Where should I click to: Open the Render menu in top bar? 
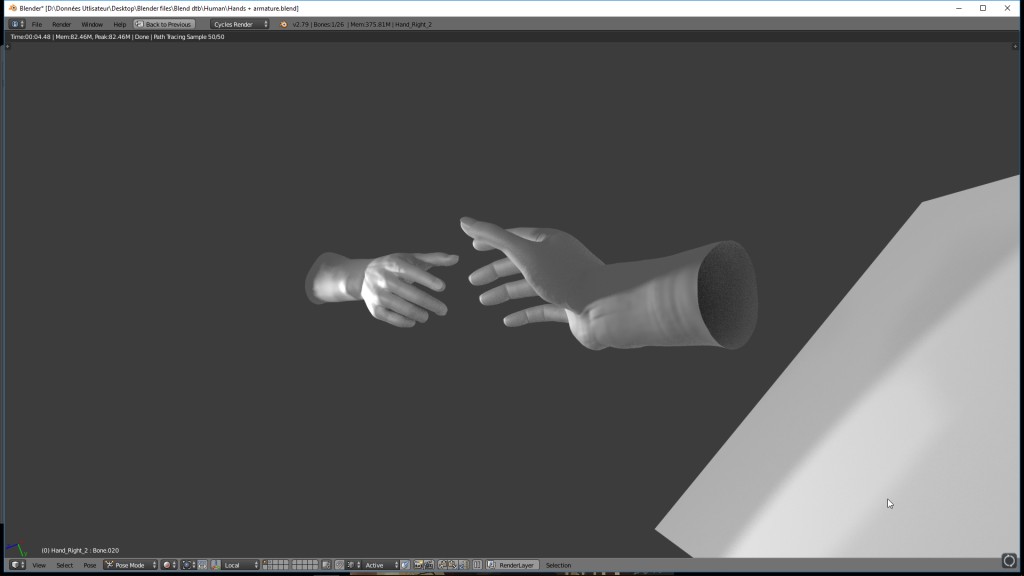pos(62,24)
